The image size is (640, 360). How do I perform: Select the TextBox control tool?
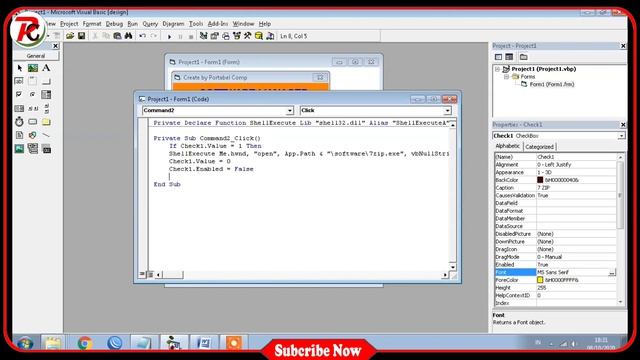[x=20, y=81]
